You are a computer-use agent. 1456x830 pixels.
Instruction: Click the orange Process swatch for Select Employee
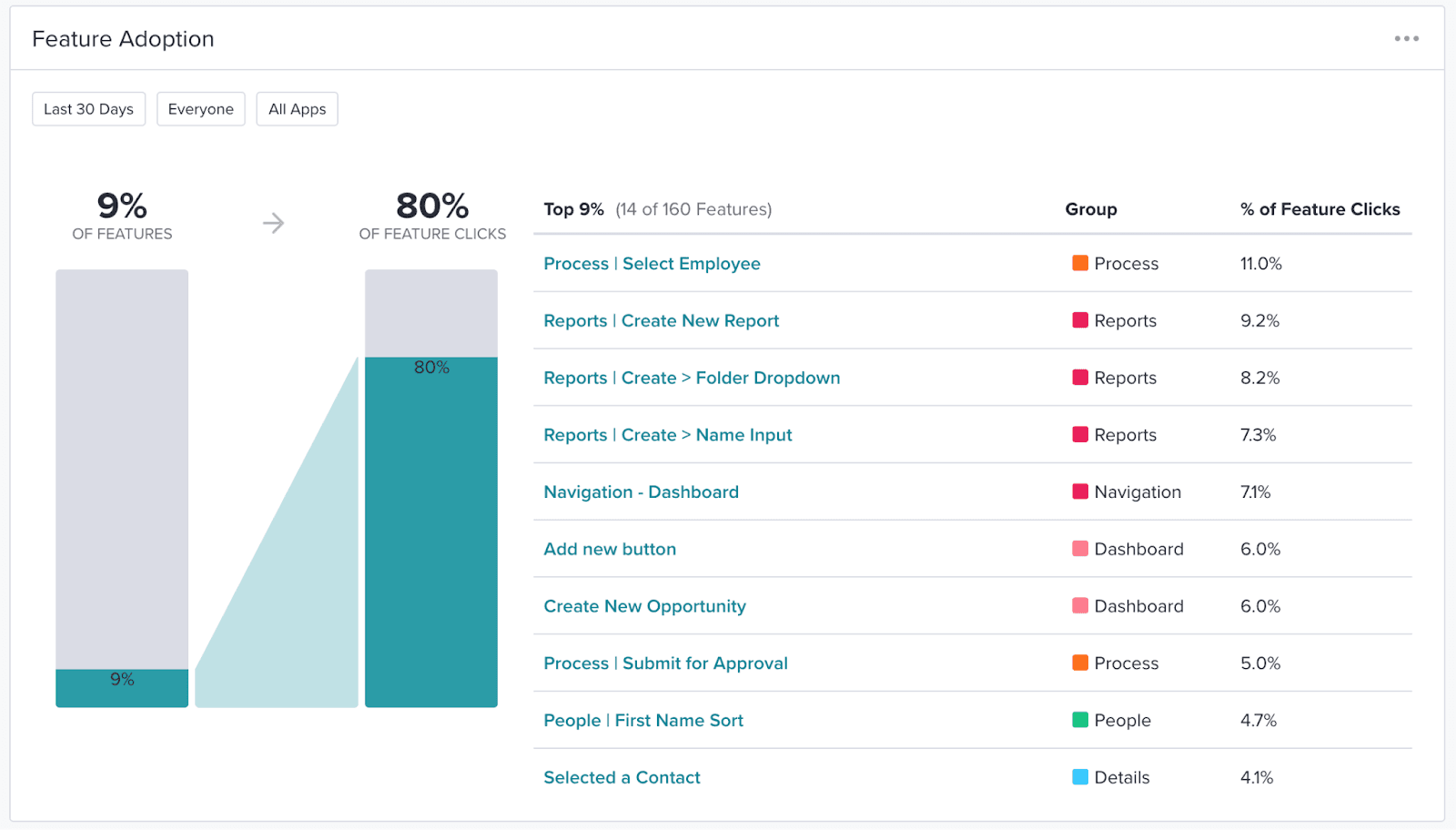[1080, 263]
